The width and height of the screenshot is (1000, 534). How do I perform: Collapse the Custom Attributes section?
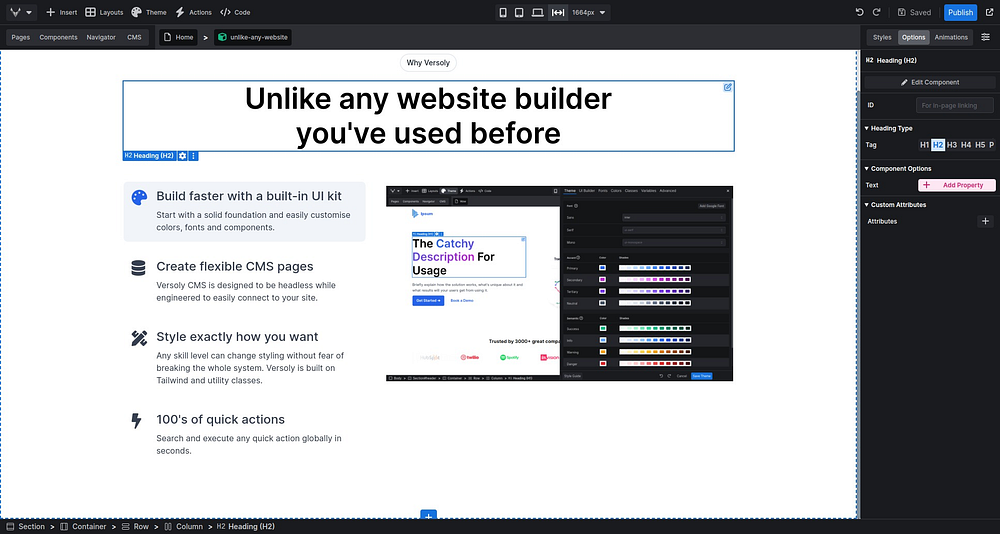[896, 205]
